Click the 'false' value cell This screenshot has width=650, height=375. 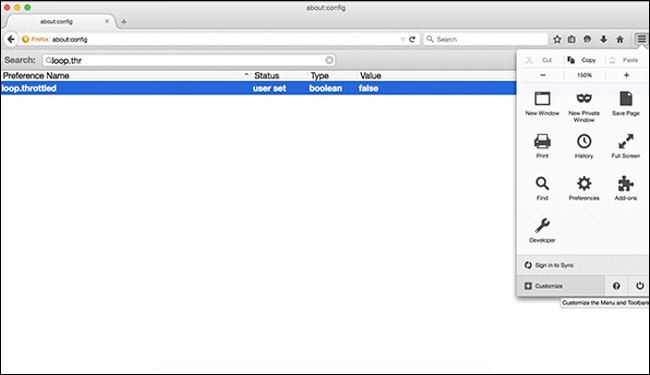(369, 88)
